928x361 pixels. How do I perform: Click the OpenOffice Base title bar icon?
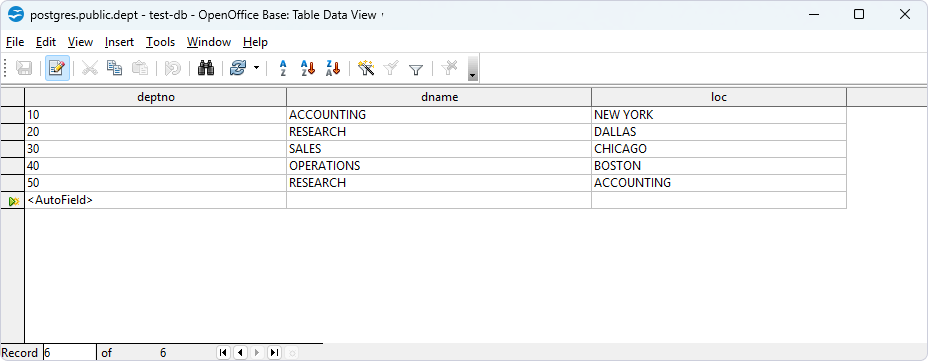pos(17,15)
